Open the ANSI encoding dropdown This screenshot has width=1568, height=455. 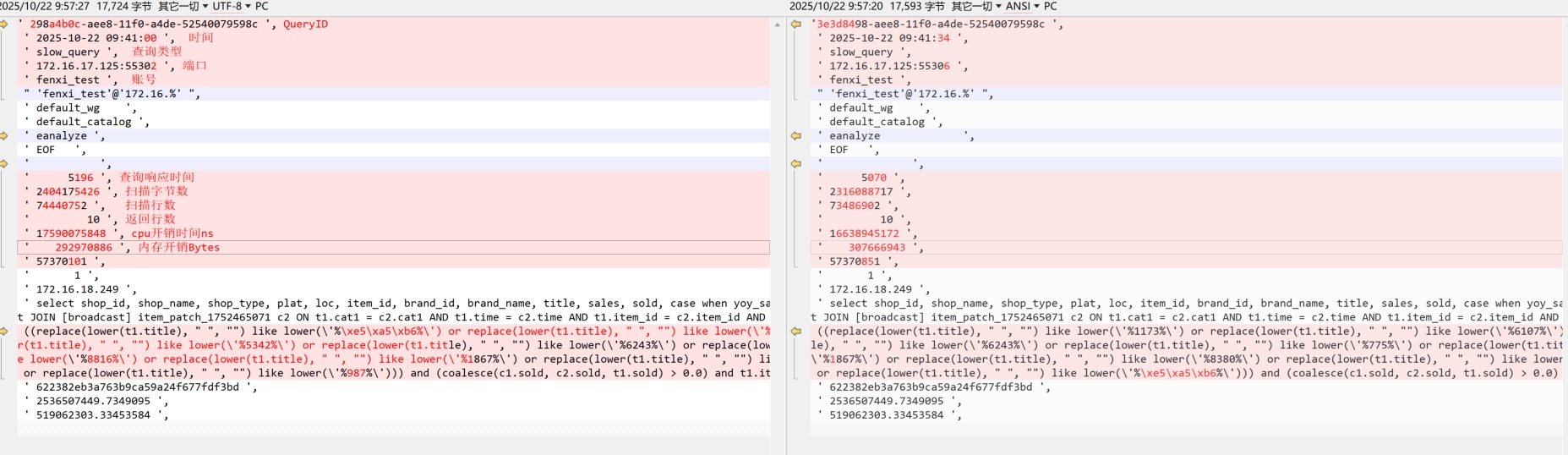pyautogui.click(x=1022, y=6)
